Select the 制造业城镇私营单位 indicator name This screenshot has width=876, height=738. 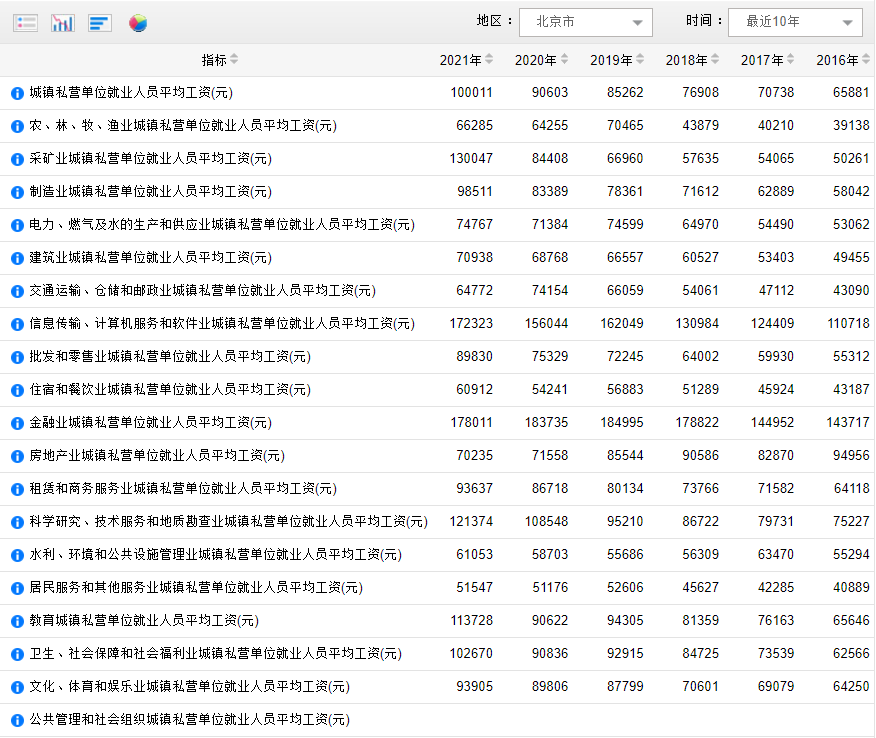pos(150,192)
